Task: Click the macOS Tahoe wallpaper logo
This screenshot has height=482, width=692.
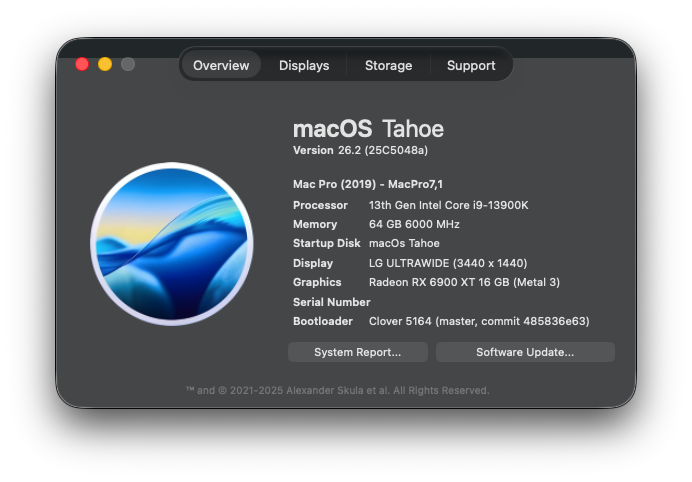Action: pos(172,244)
